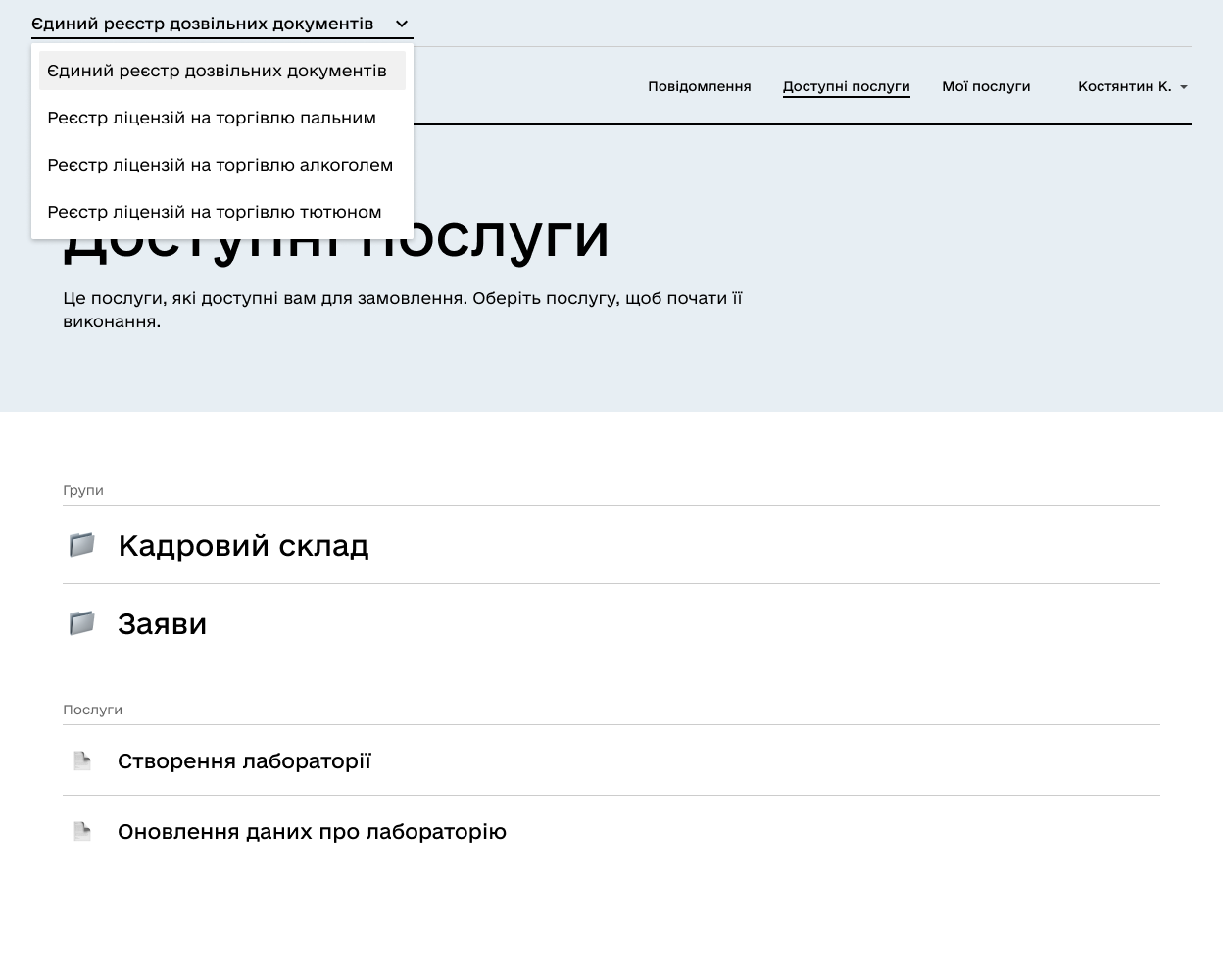Viewport: 1223px width, 980px height.
Task: Collapse the registry selector chevron at top
Action: click(402, 24)
